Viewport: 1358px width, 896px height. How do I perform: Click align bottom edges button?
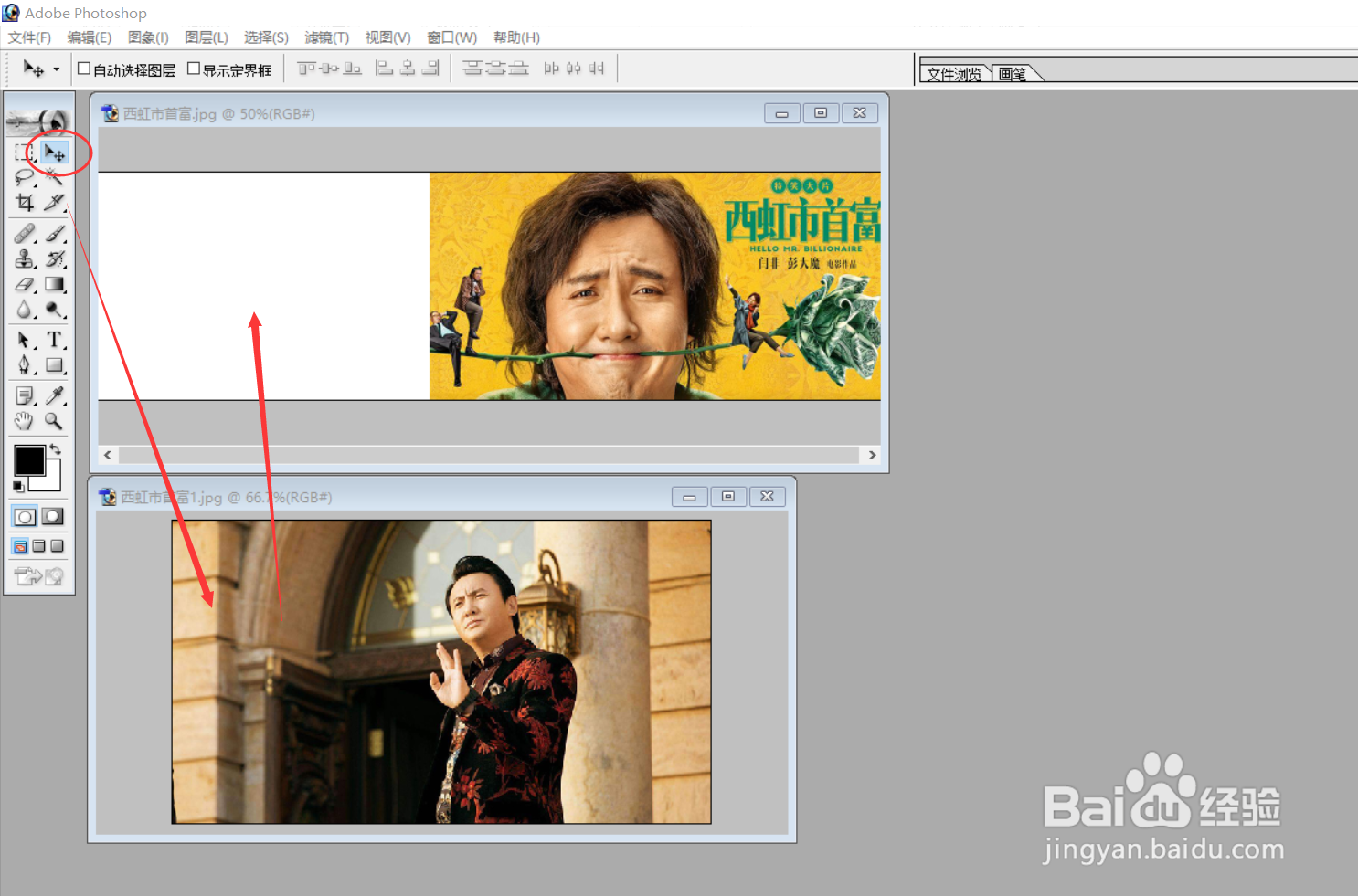(x=352, y=69)
